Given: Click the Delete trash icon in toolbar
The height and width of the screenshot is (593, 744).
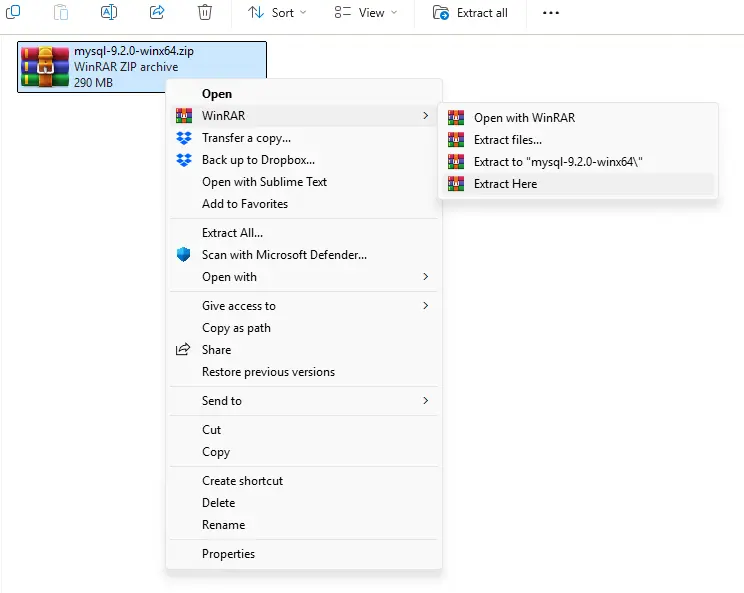Looking at the screenshot, I should click(205, 12).
